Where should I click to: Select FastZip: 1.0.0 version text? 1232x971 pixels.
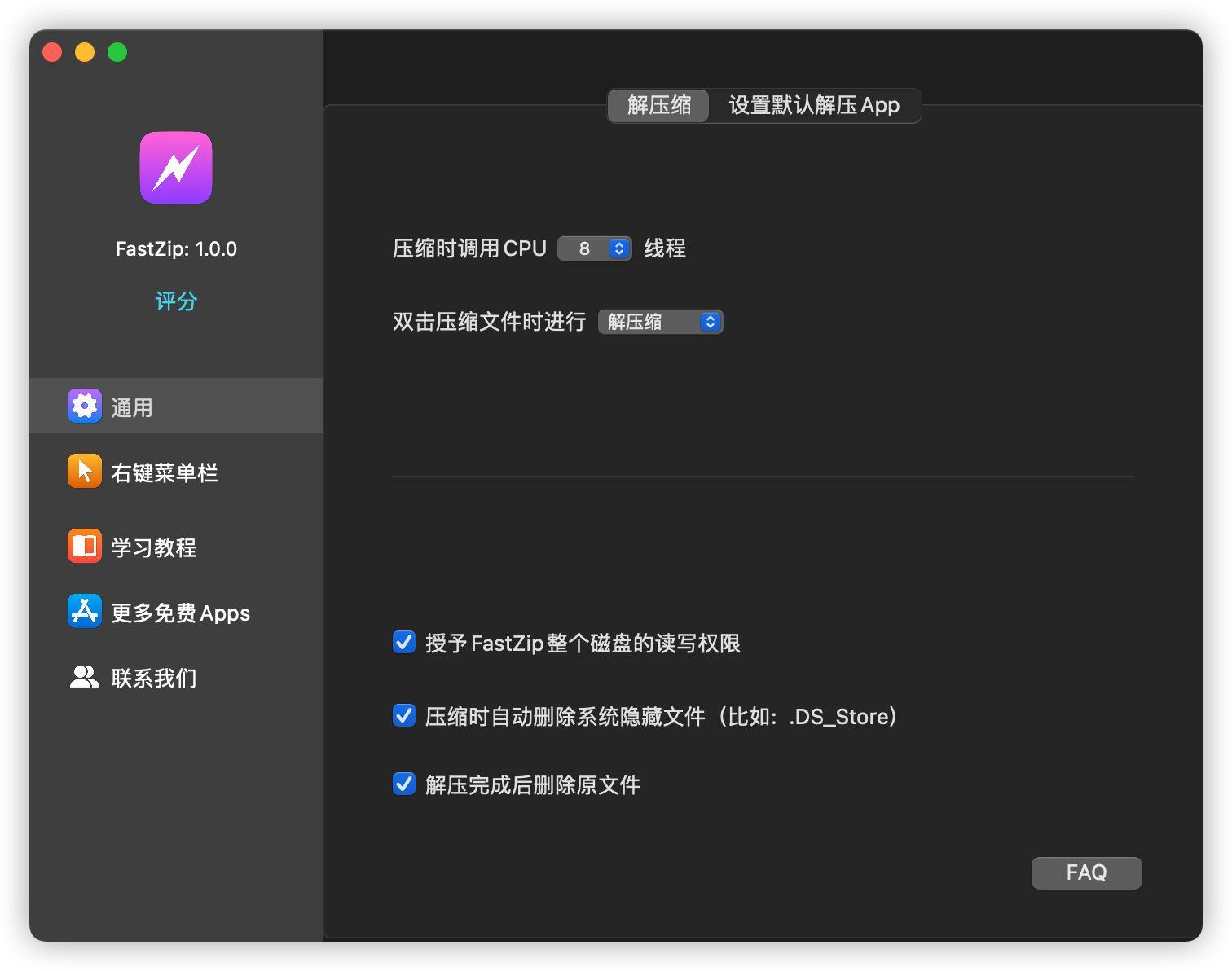click(175, 248)
